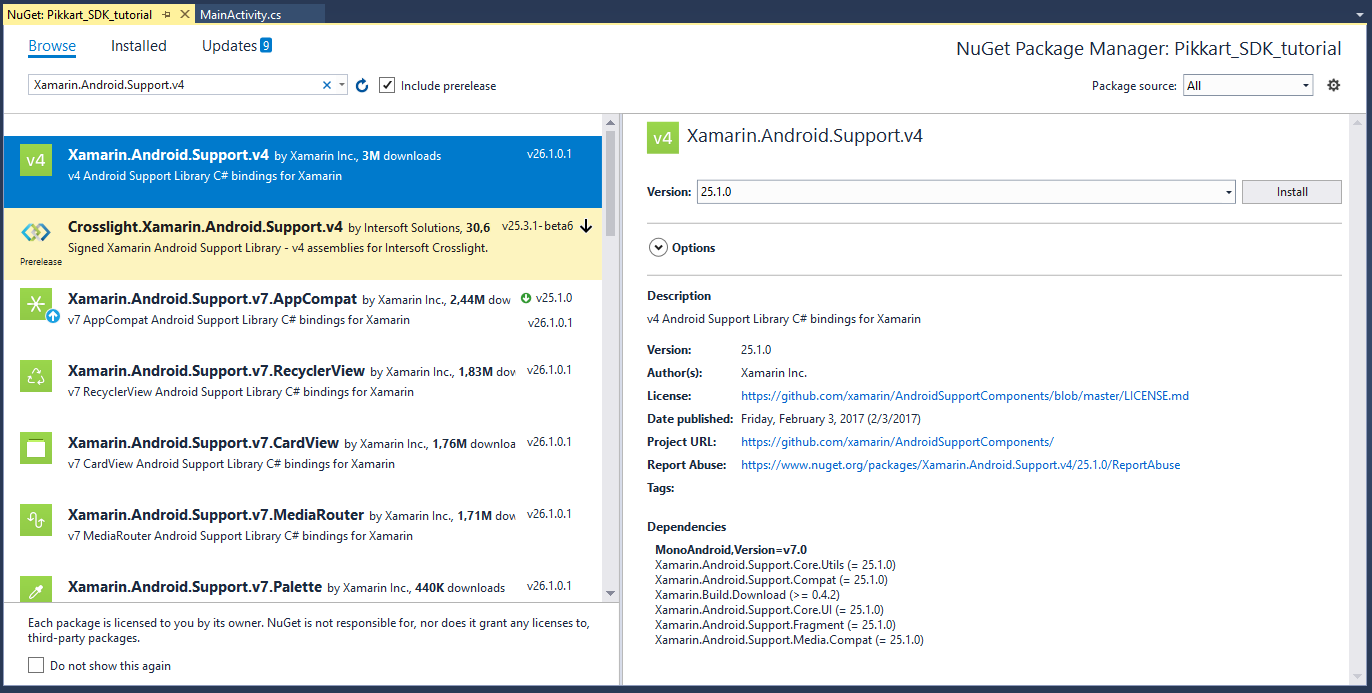The width and height of the screenshot is (1372, 693).
Task: Click the v4 icon in details pane
Action: coord(663,138)
